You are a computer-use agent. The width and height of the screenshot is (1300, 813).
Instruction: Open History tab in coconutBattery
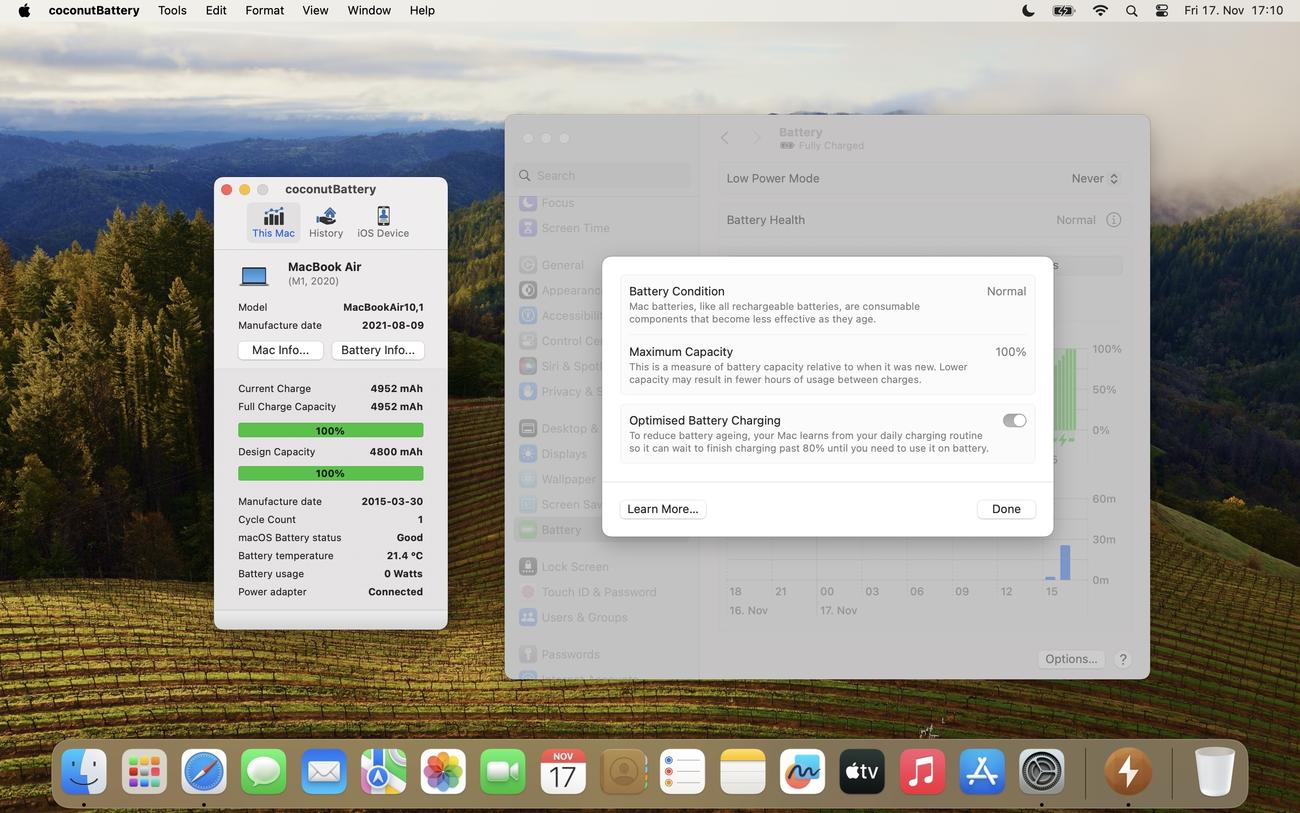(326, 222)
